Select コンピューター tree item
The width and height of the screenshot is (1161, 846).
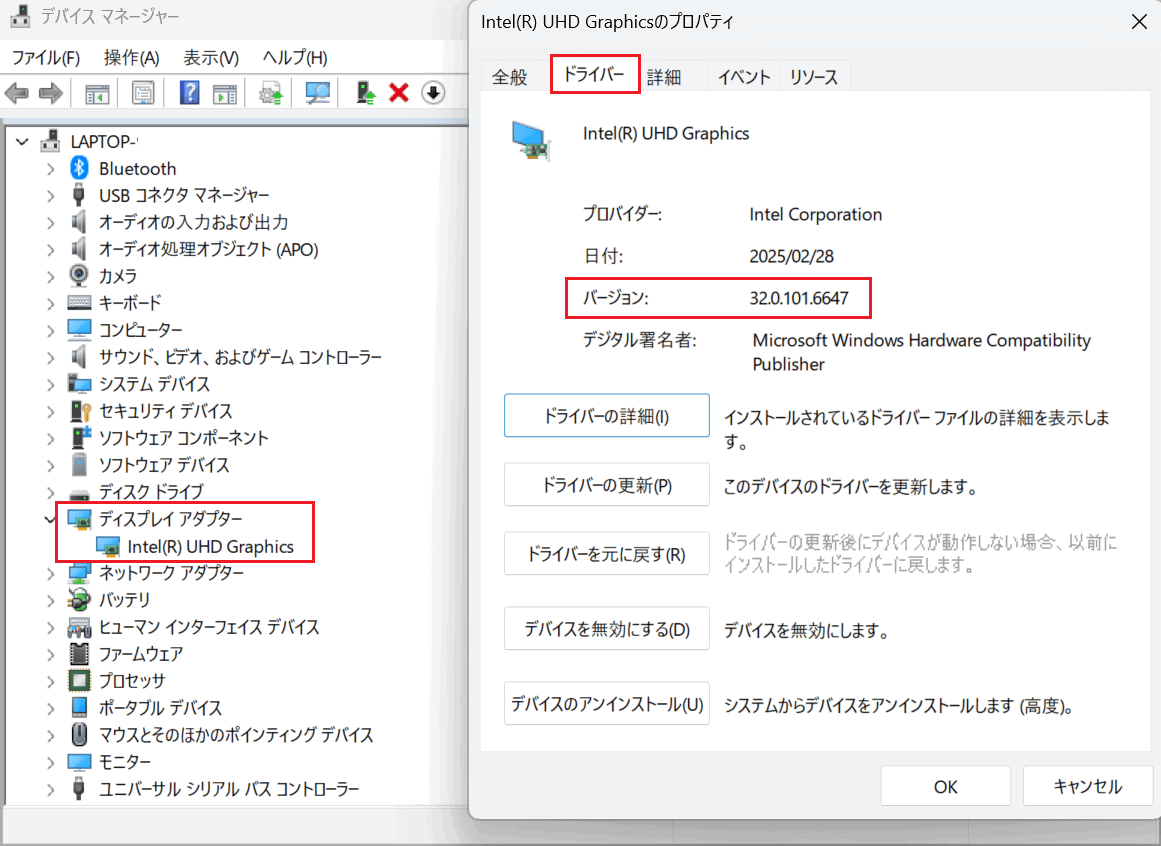(x=141, y=330)
